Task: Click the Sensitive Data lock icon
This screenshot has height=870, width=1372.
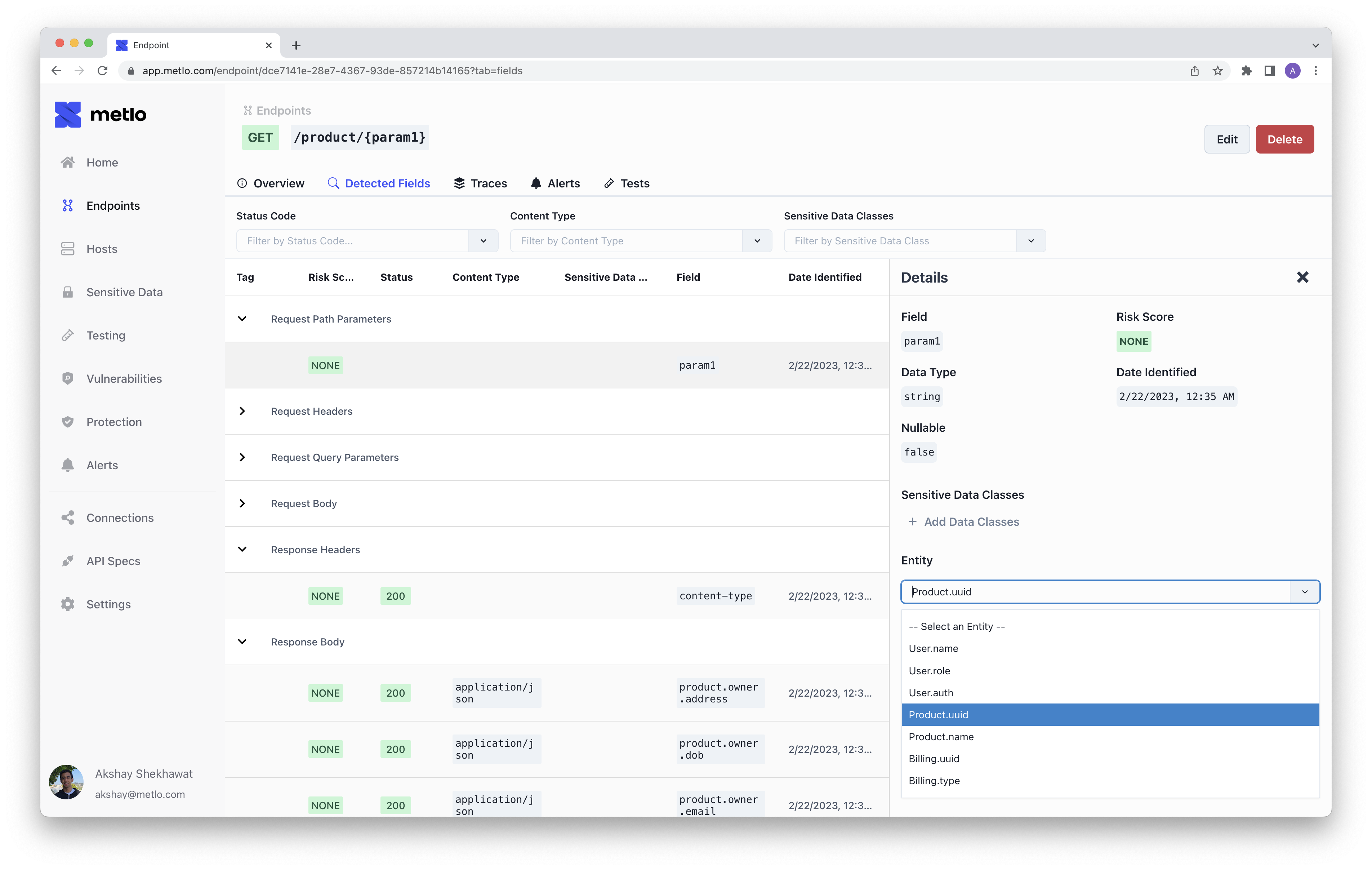Action: pos(68,293)
